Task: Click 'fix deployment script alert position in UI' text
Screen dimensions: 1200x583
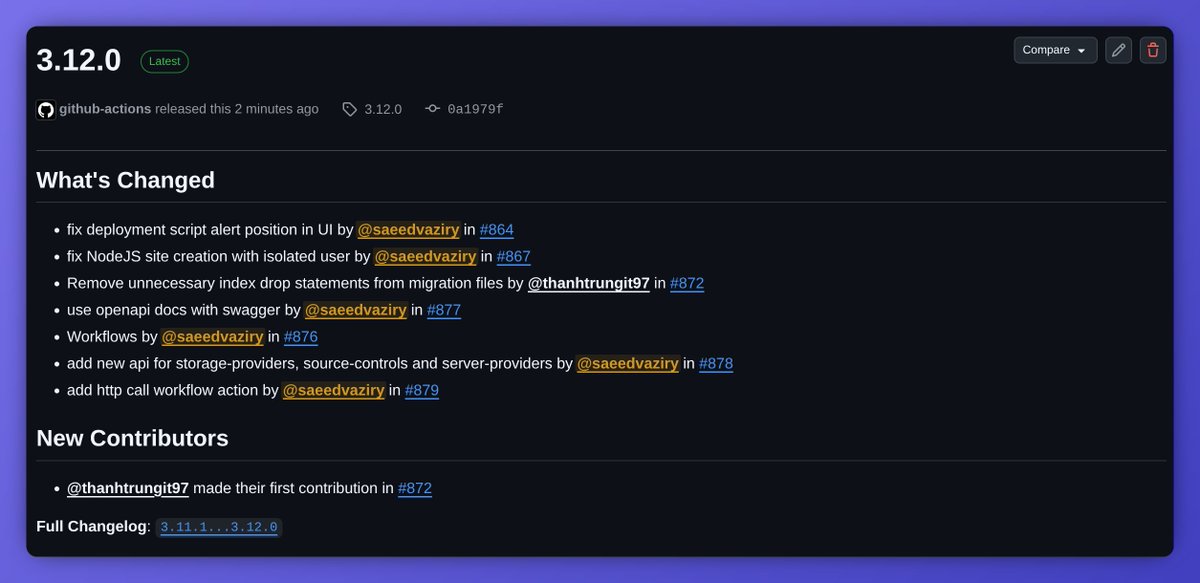Action: point(200,230)
